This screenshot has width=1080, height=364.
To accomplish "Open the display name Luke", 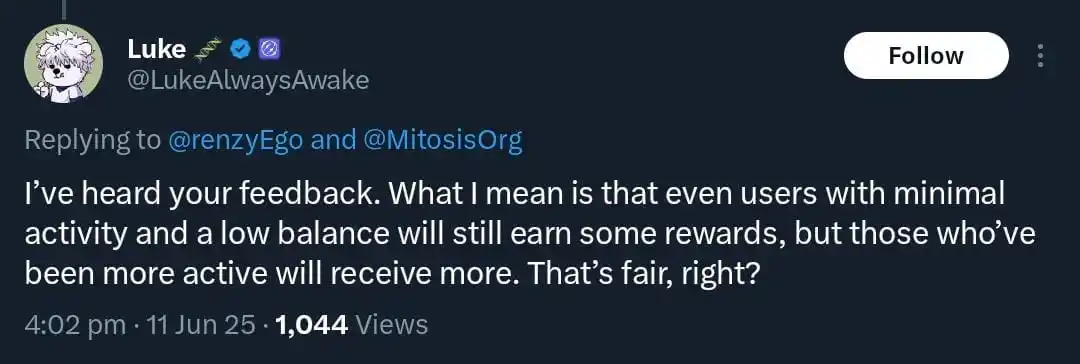I will [x=156, y=49].
